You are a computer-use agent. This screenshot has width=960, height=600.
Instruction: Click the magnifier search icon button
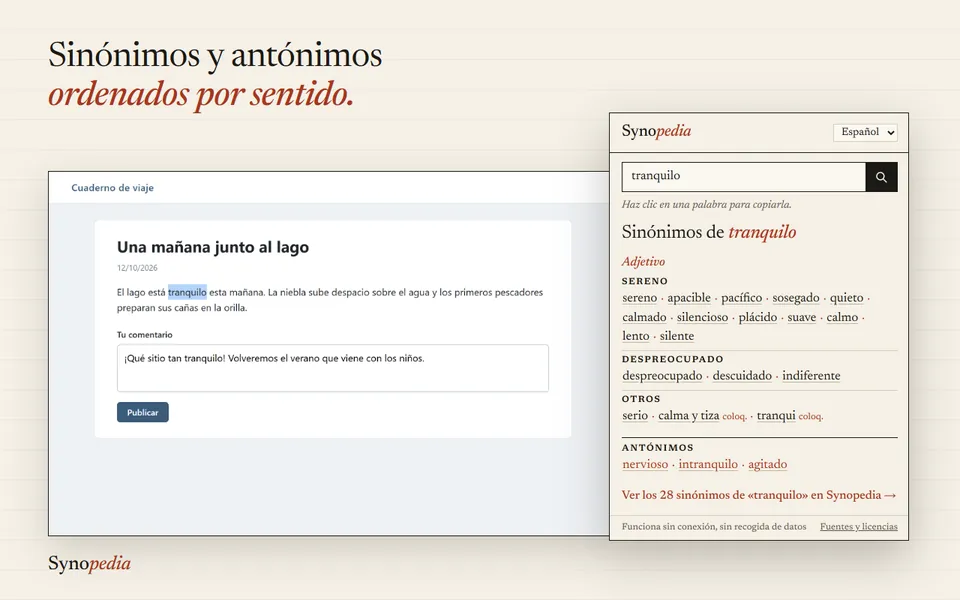pyautogui.click(x=882, y=177)
